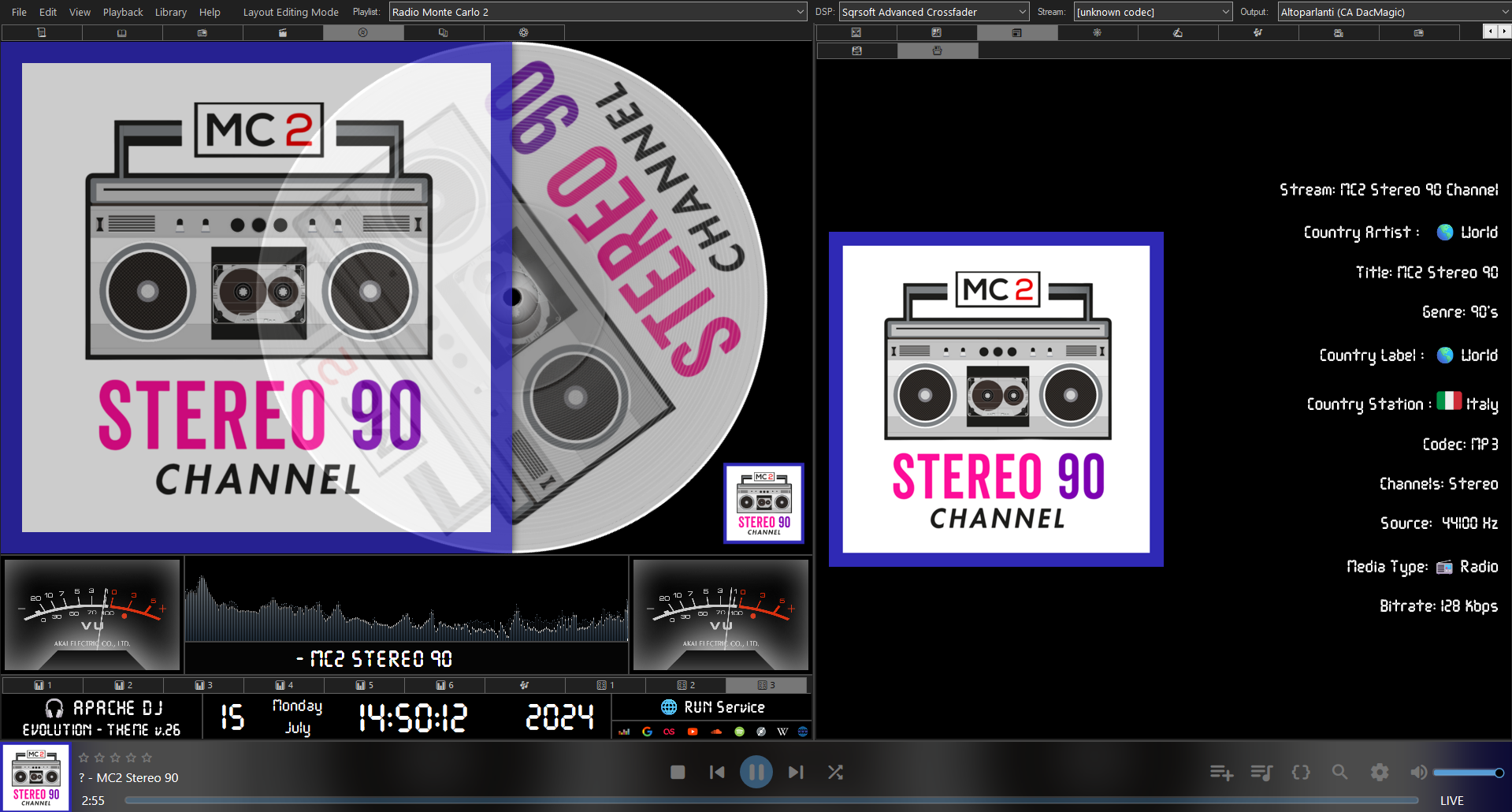
Task: Adjust the volume slider
Action: (x=1469, y=773)
